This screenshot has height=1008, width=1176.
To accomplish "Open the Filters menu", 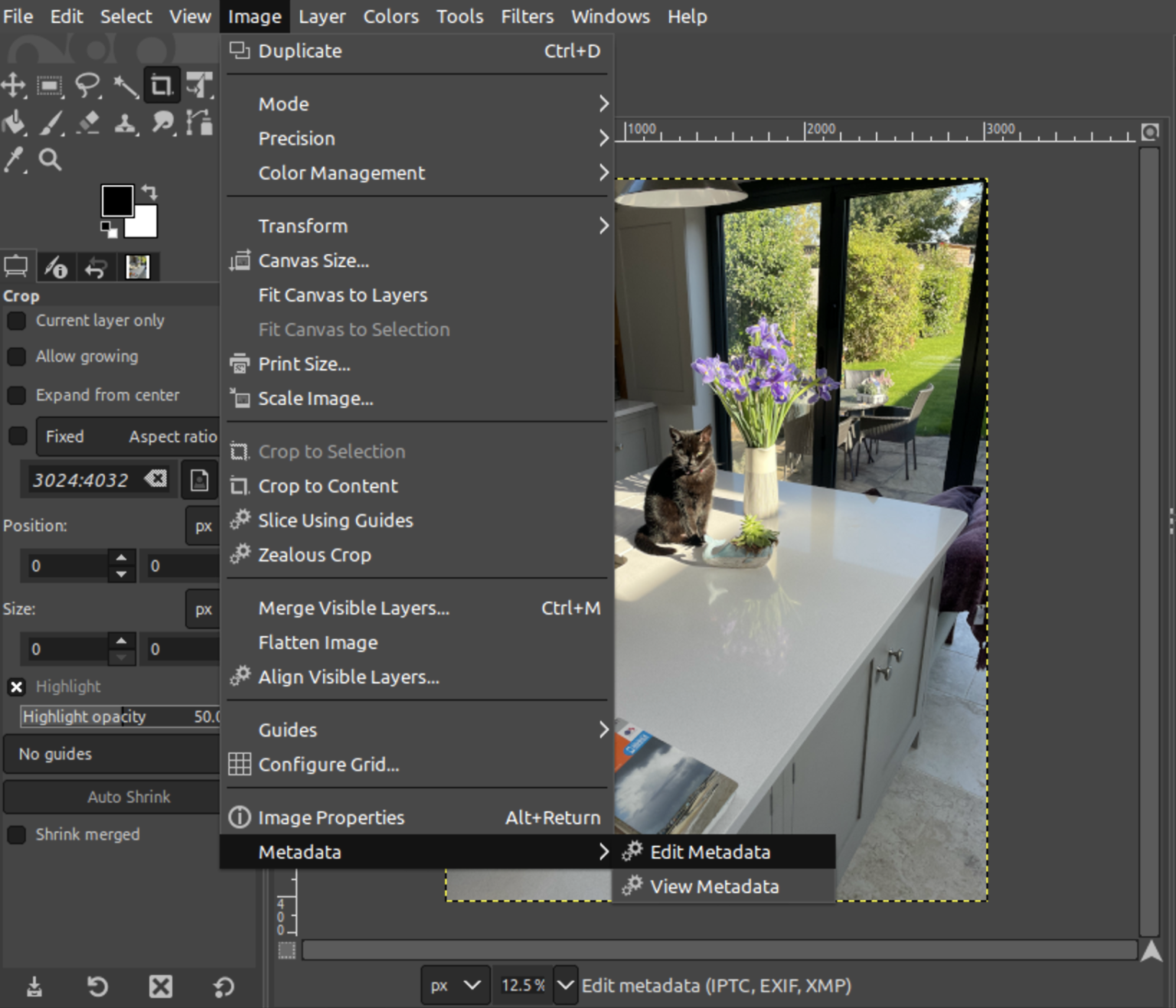I will tap(527, 16).
